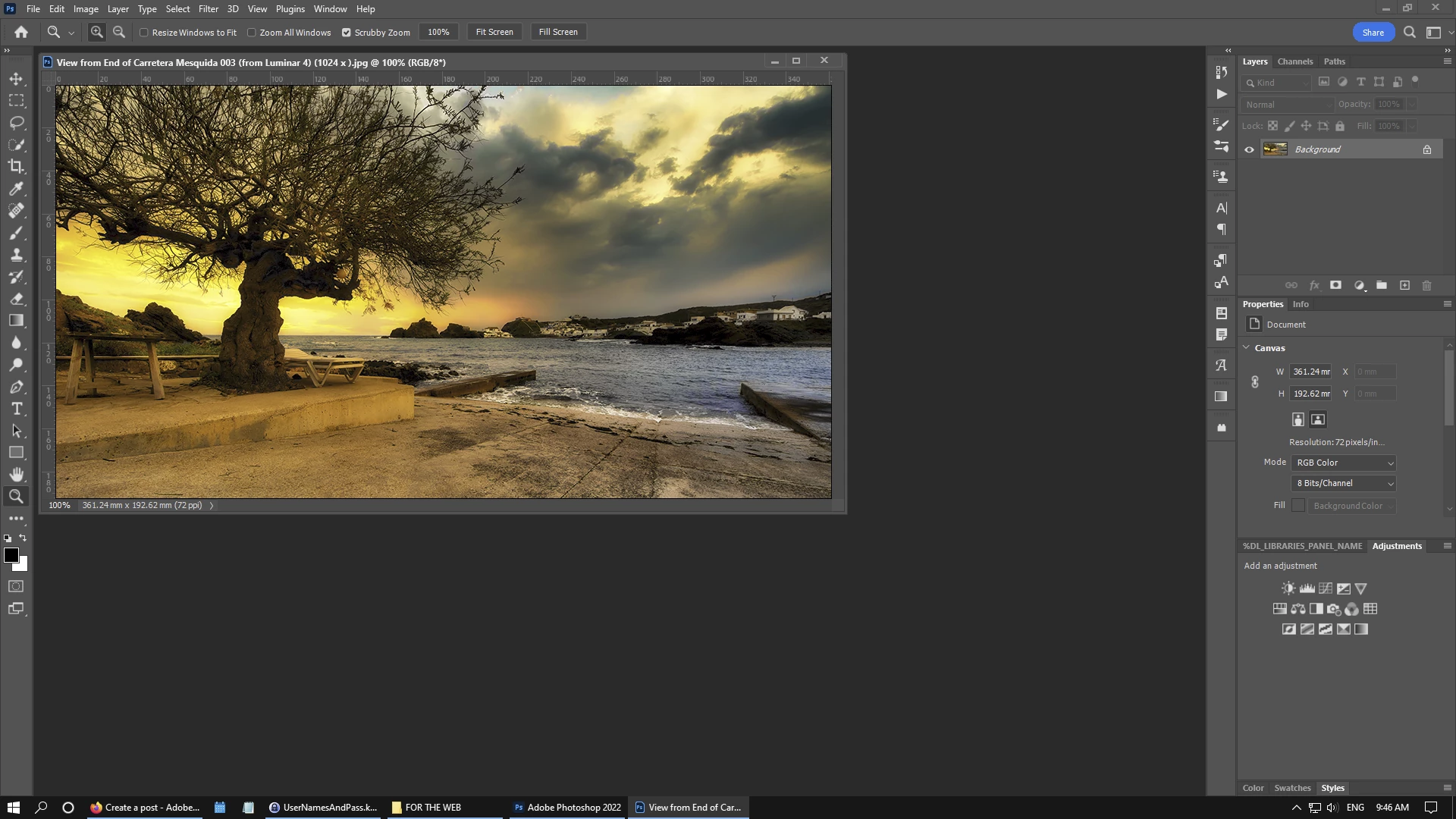The image size is (1456, 819).
Task: Select the Crop tool
Action: point(16,166)
